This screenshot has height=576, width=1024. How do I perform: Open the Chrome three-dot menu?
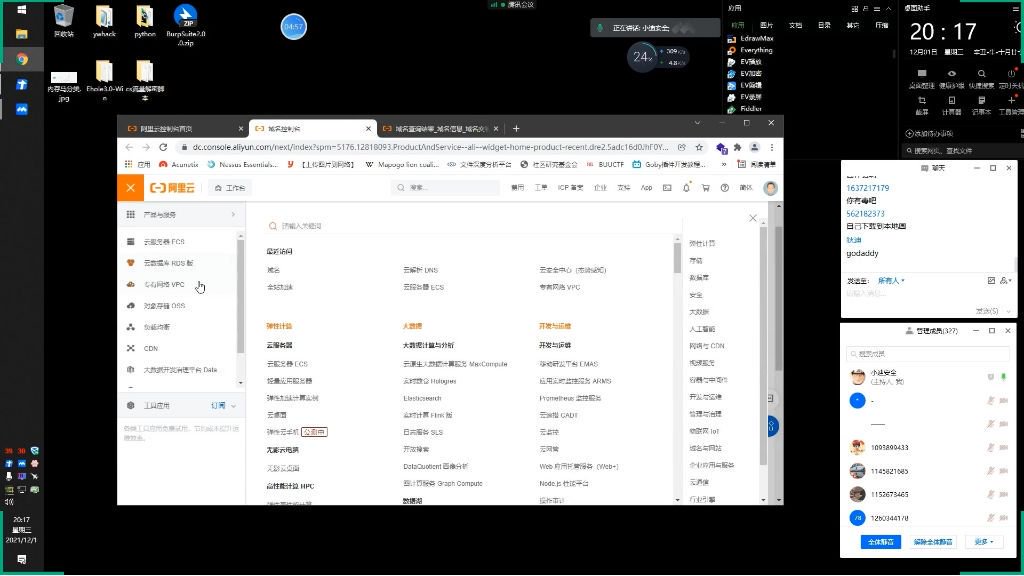[x=771, y=148]
